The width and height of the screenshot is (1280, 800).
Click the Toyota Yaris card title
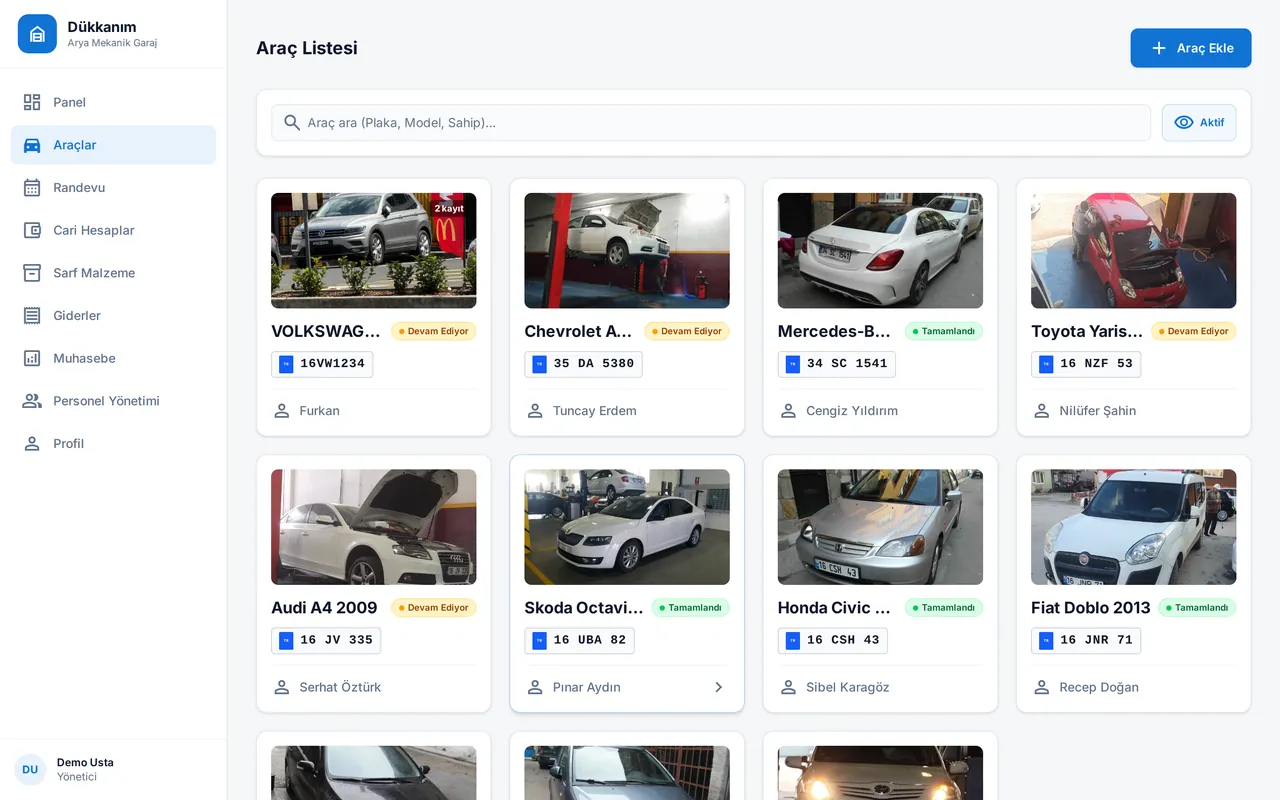1087,331
